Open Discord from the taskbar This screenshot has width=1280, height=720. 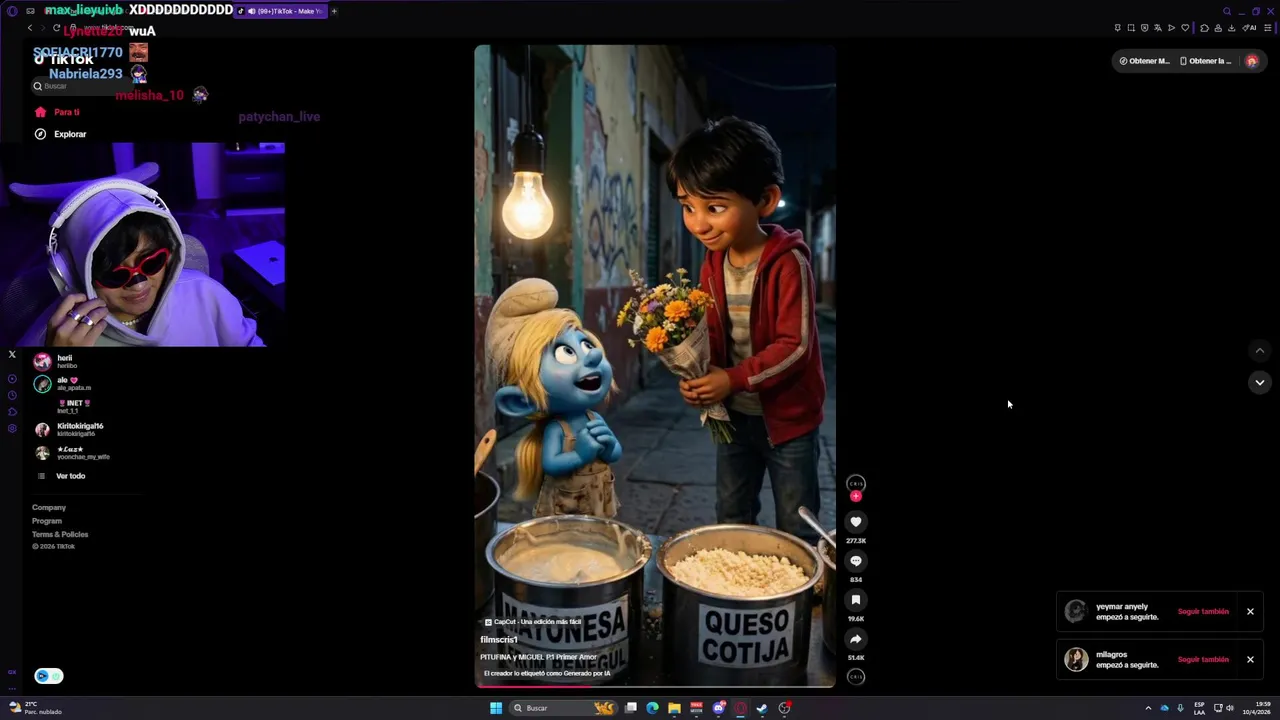click(719, 708)
